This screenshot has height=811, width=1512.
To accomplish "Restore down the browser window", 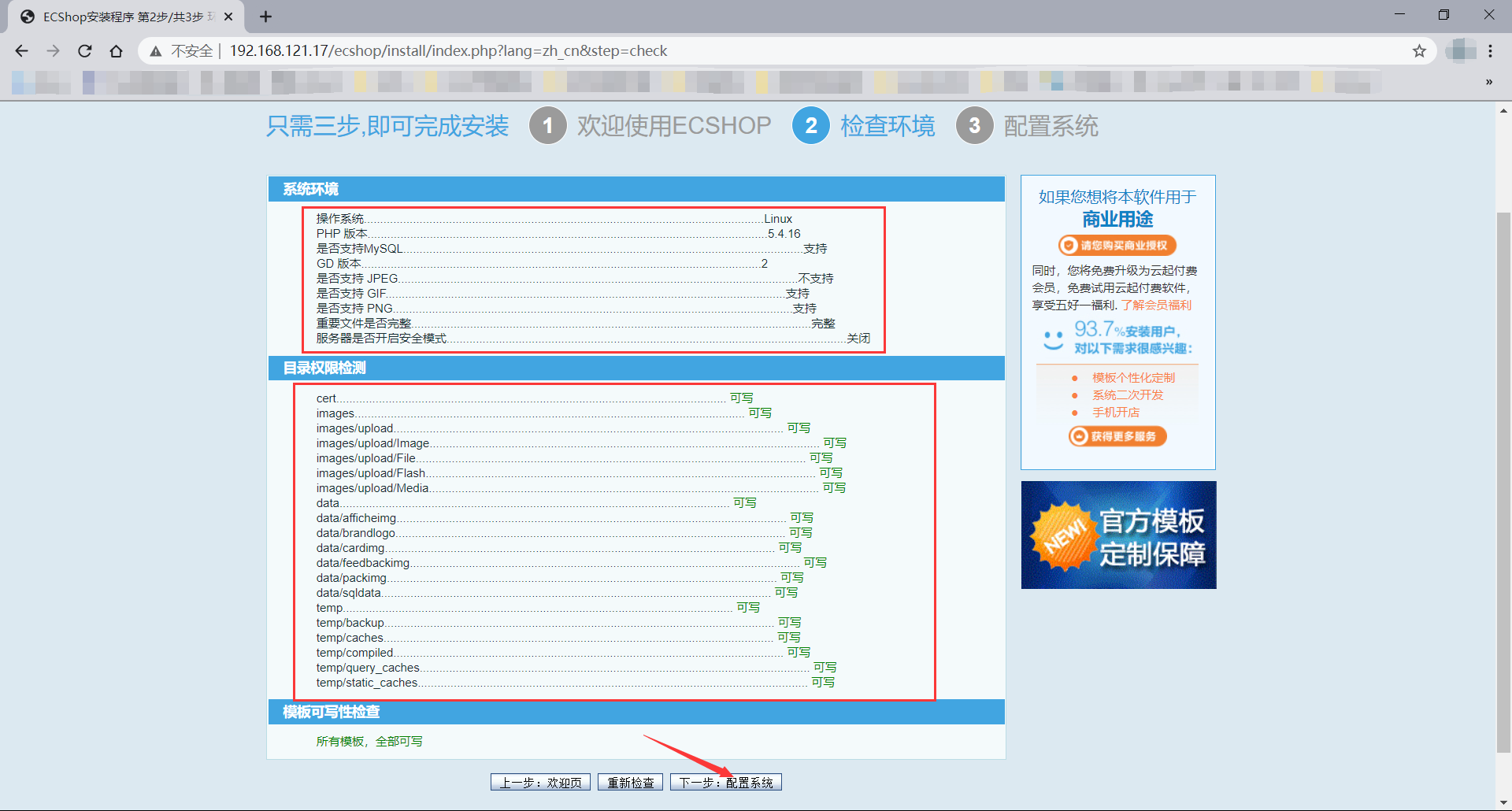I will [1443, 15].
